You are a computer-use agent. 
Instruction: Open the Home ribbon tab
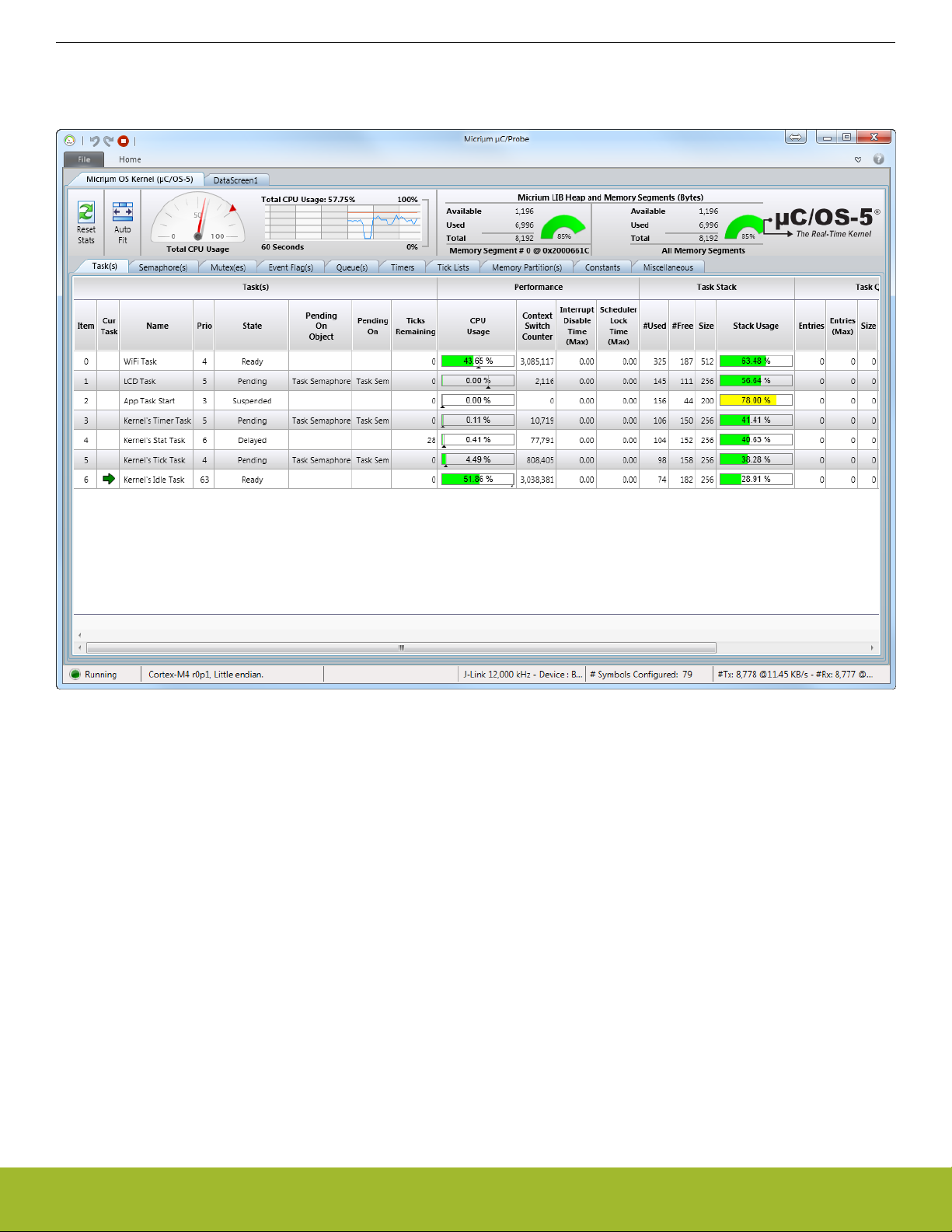[130, 159]
